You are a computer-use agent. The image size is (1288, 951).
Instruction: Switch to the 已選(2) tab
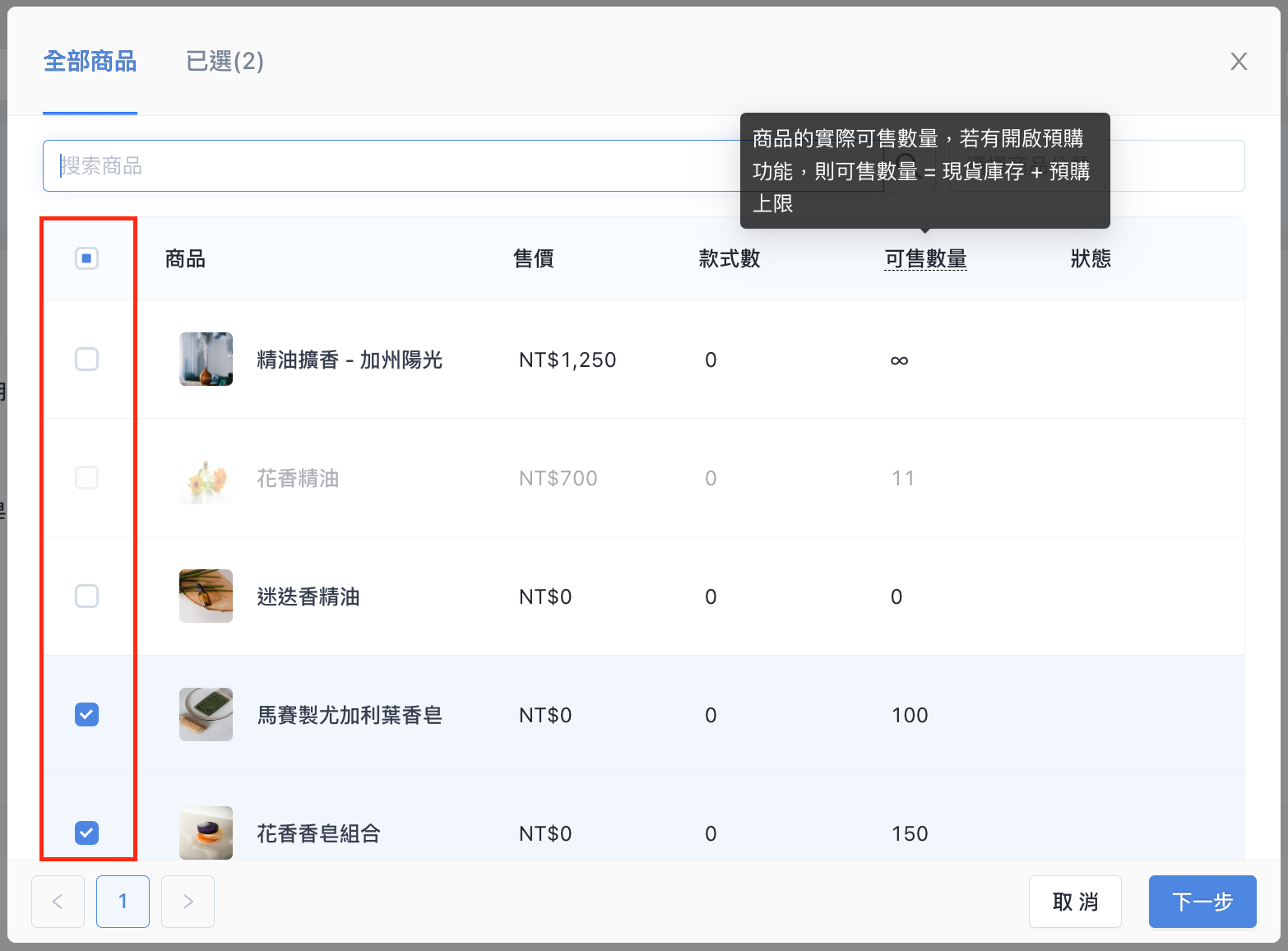(x=225, y=62)
